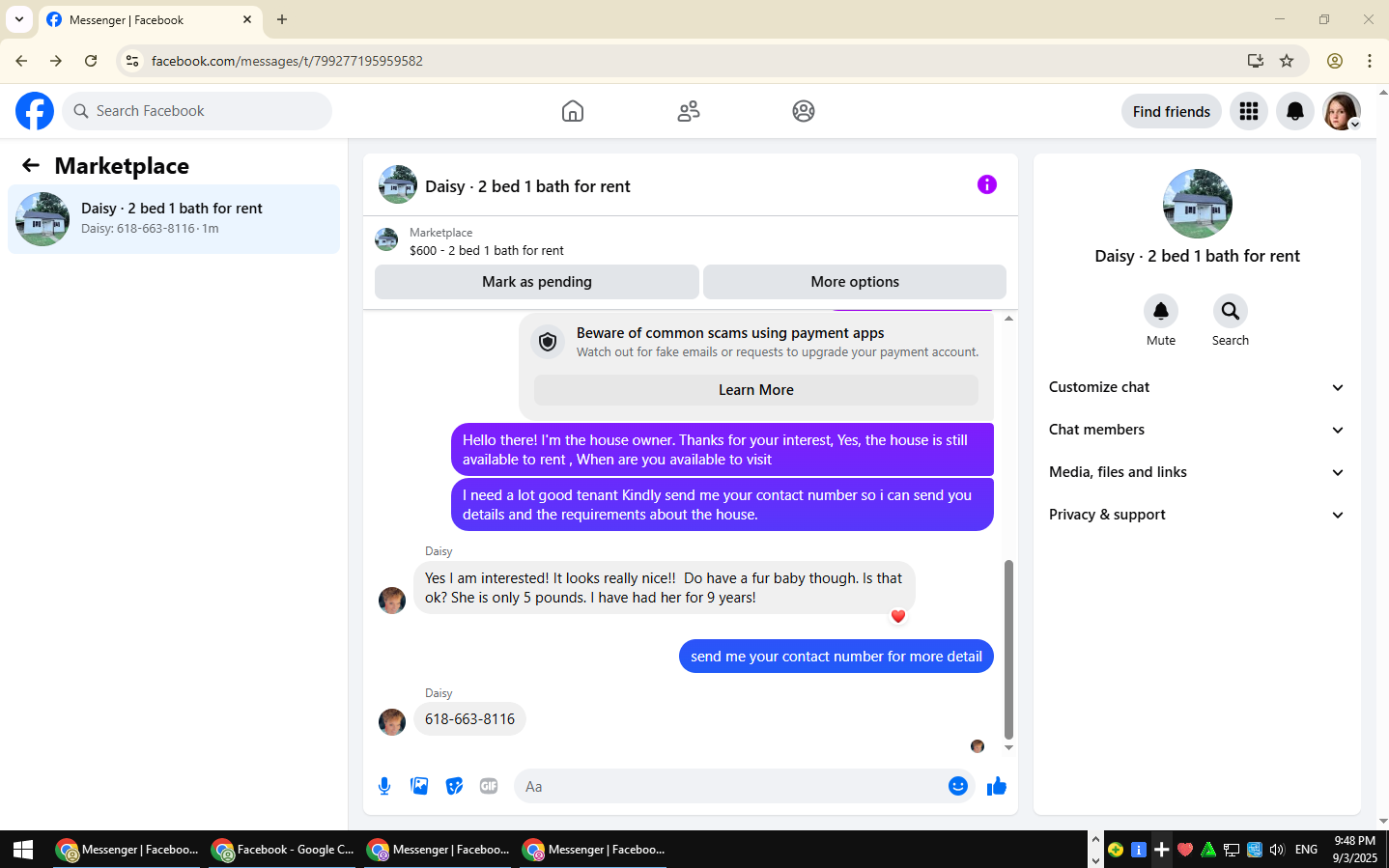This screenshot has height=868, width=1389.
Task: Click the volume icon in system tray
Action: (x=1277, y=850)
